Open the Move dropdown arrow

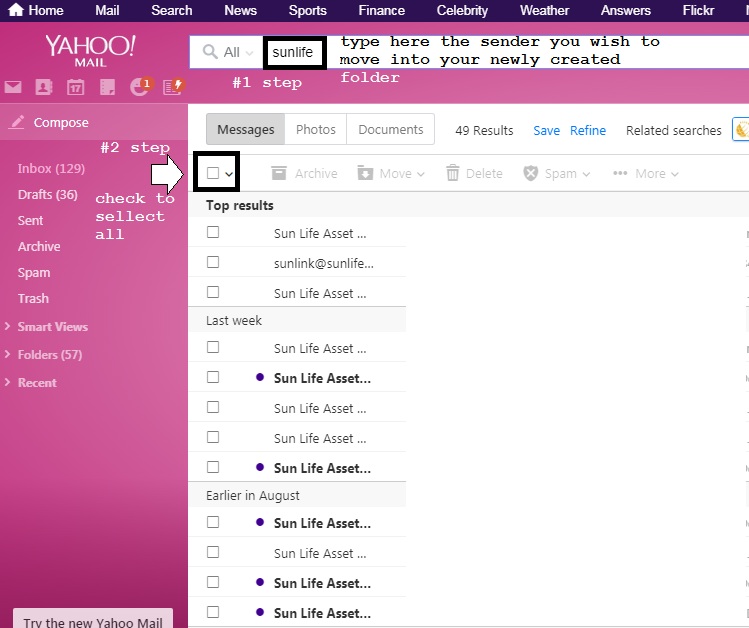[420, 174]
